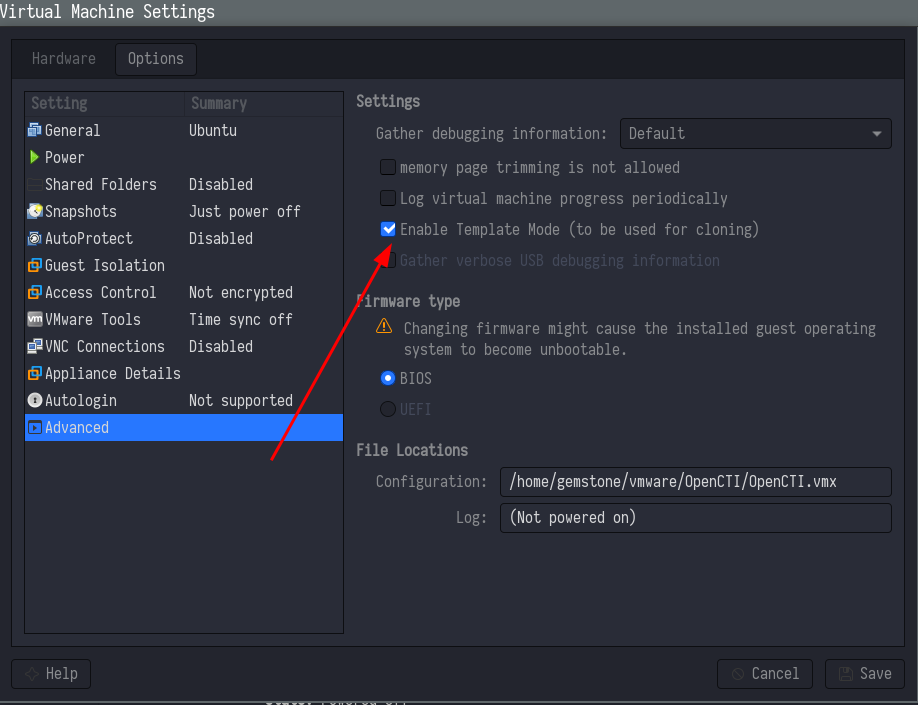
Task: Select the Snapshots camera icon
Action: tap(35, 211)
